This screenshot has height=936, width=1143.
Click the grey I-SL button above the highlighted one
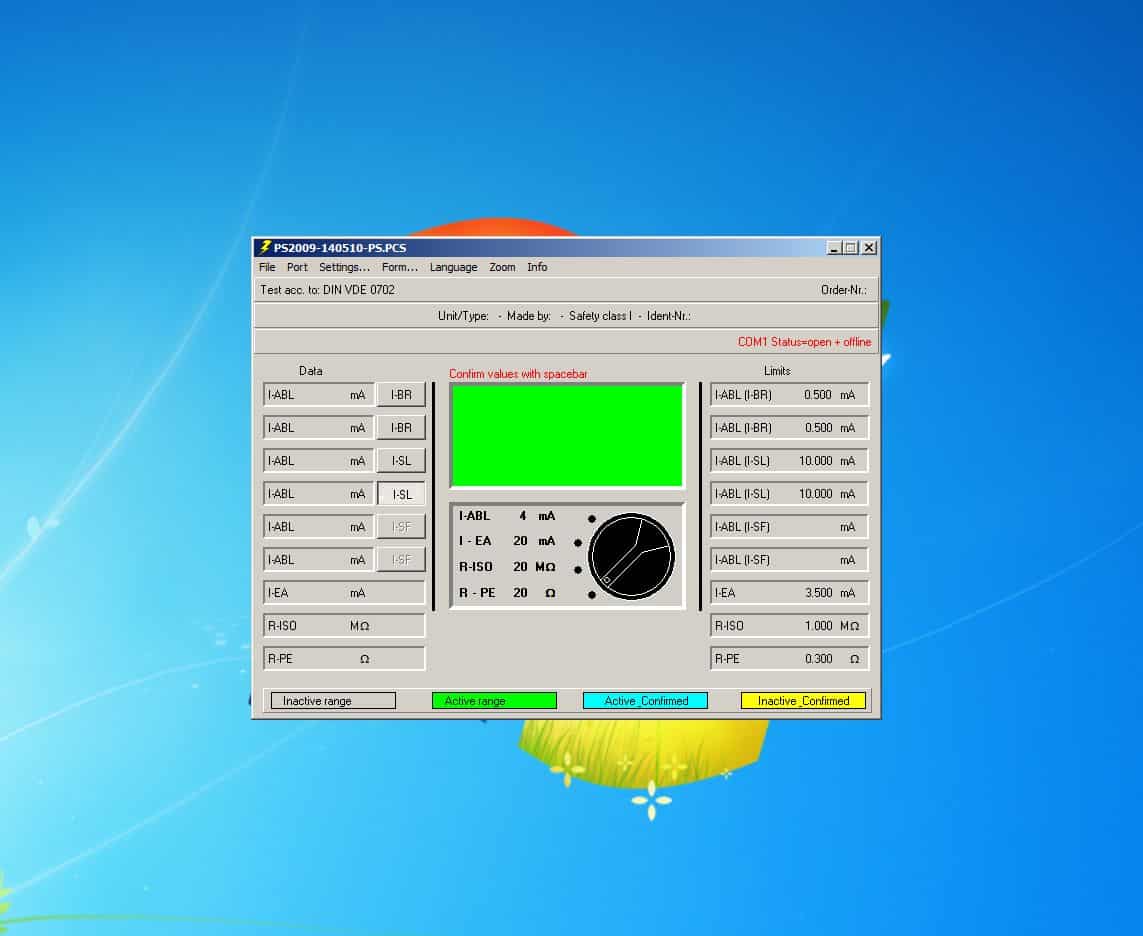click(401, 461)
